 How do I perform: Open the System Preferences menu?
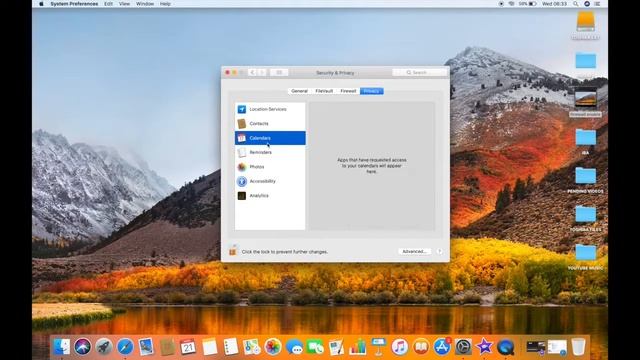point(74,4)
